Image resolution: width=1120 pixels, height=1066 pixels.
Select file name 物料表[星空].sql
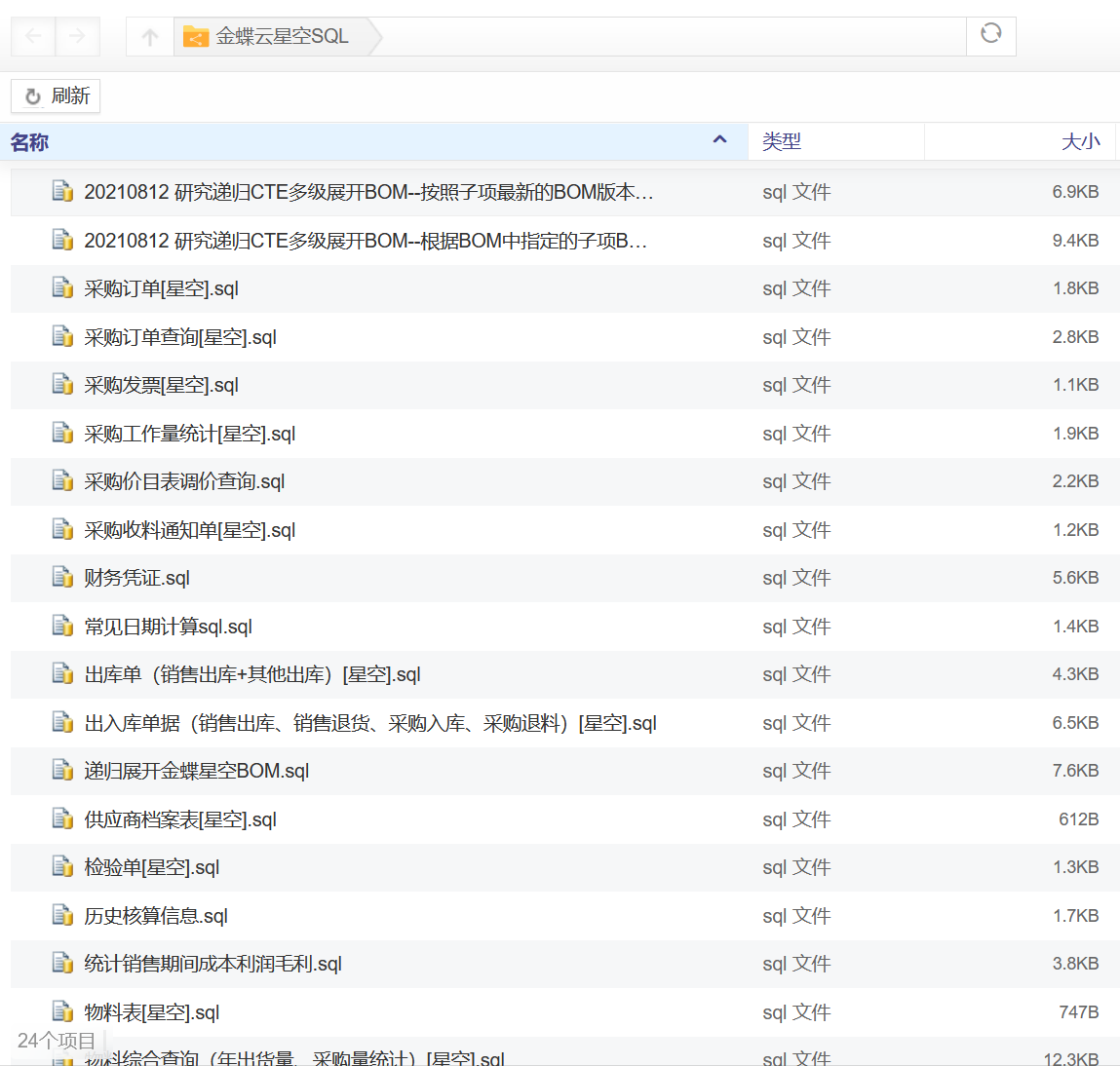point(151,1012)
